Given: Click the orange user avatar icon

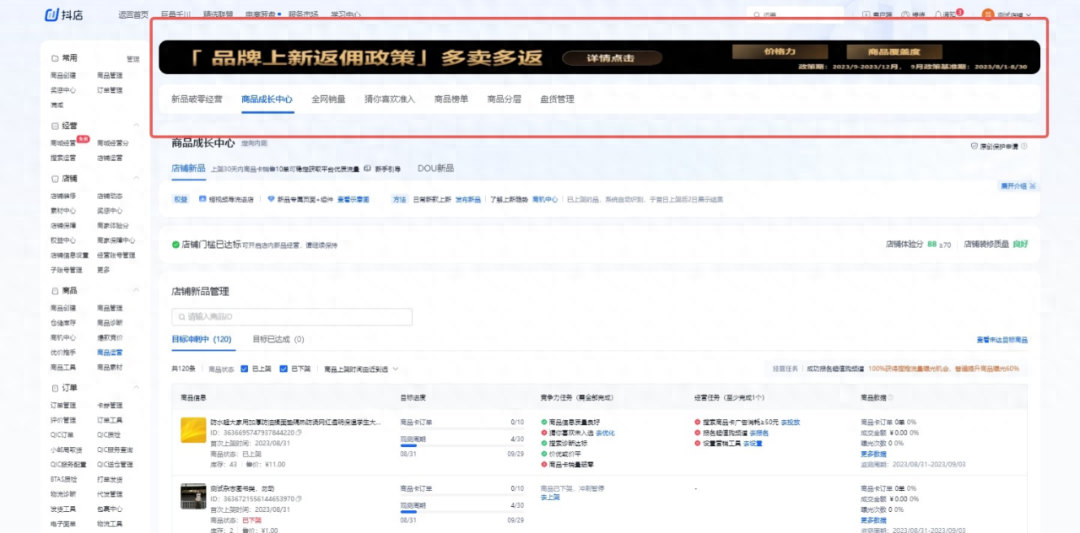Looking at the screenshot, I should (988, 14).
